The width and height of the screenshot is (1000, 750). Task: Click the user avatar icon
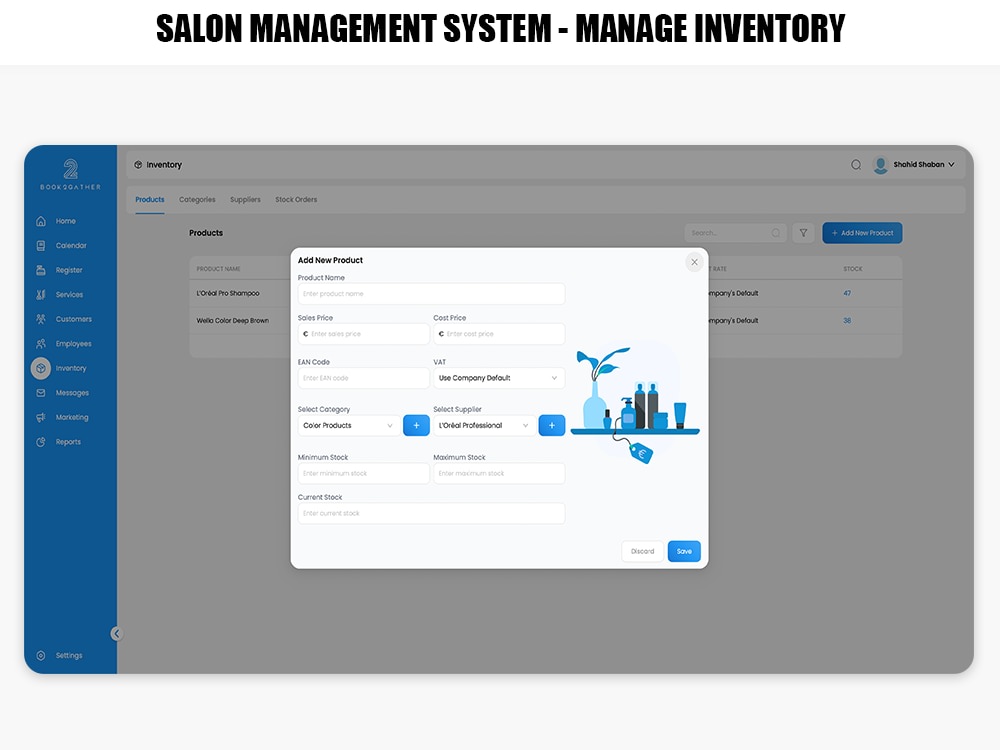point(881,165)
